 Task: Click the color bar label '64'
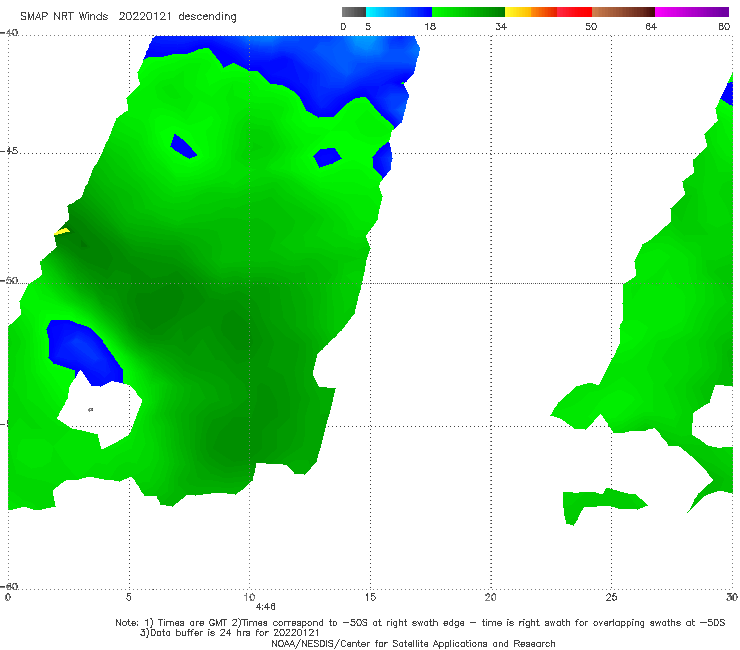point(651,26)
